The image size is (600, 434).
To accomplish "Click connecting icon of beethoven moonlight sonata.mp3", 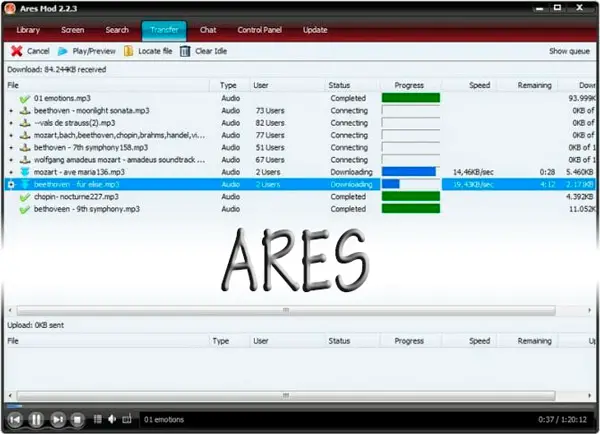I will [25, 111].
